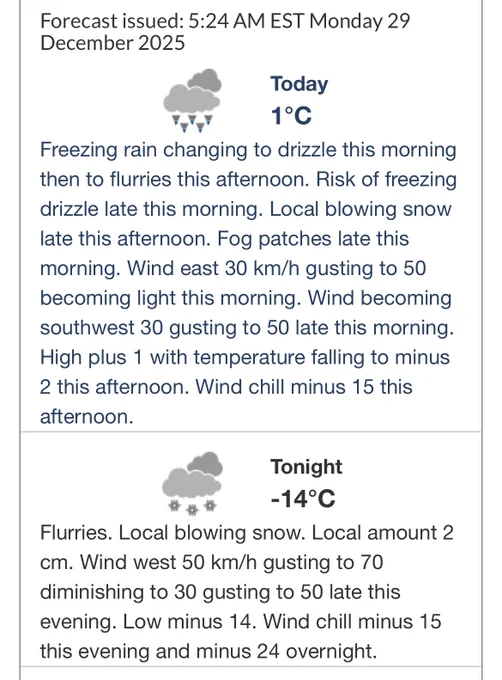Click the ice pellet drops under Today's cloud
This screenshot has width=502, height=680.
(192, 123)
